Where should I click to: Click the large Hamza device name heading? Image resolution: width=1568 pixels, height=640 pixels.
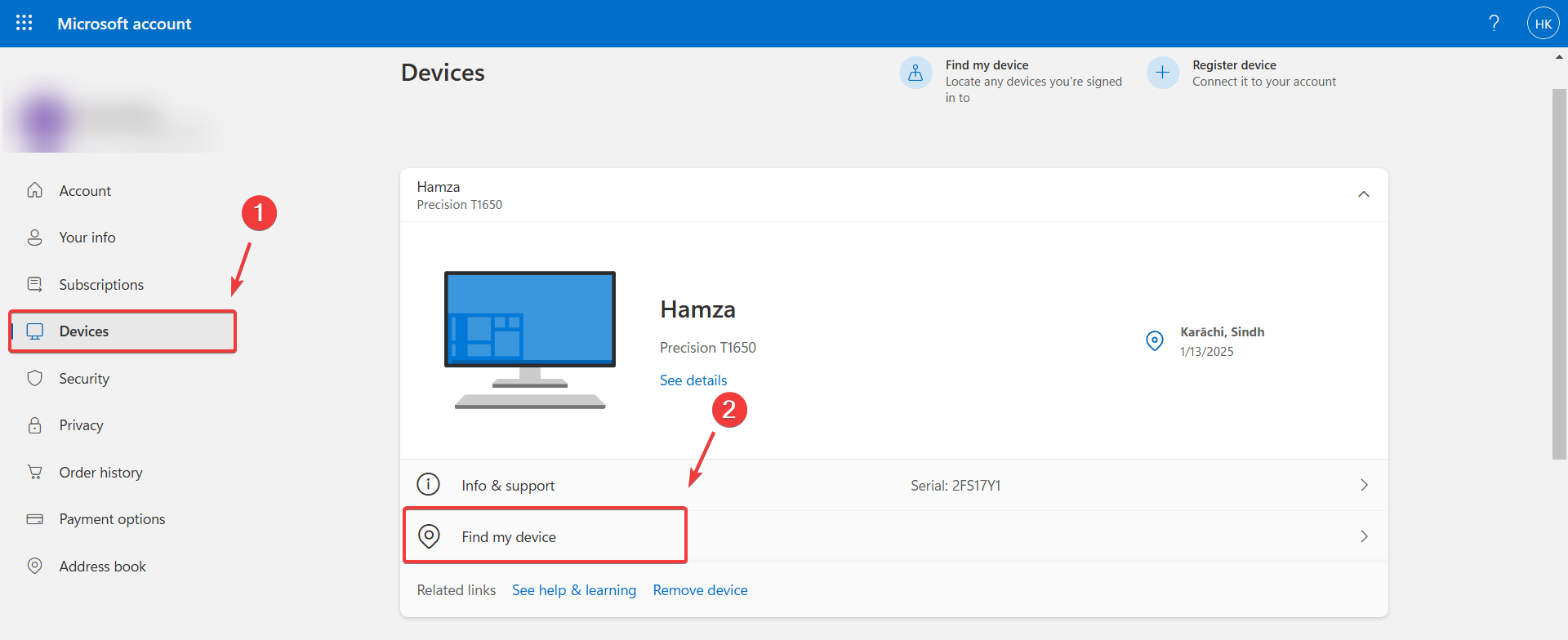point(697,309)
